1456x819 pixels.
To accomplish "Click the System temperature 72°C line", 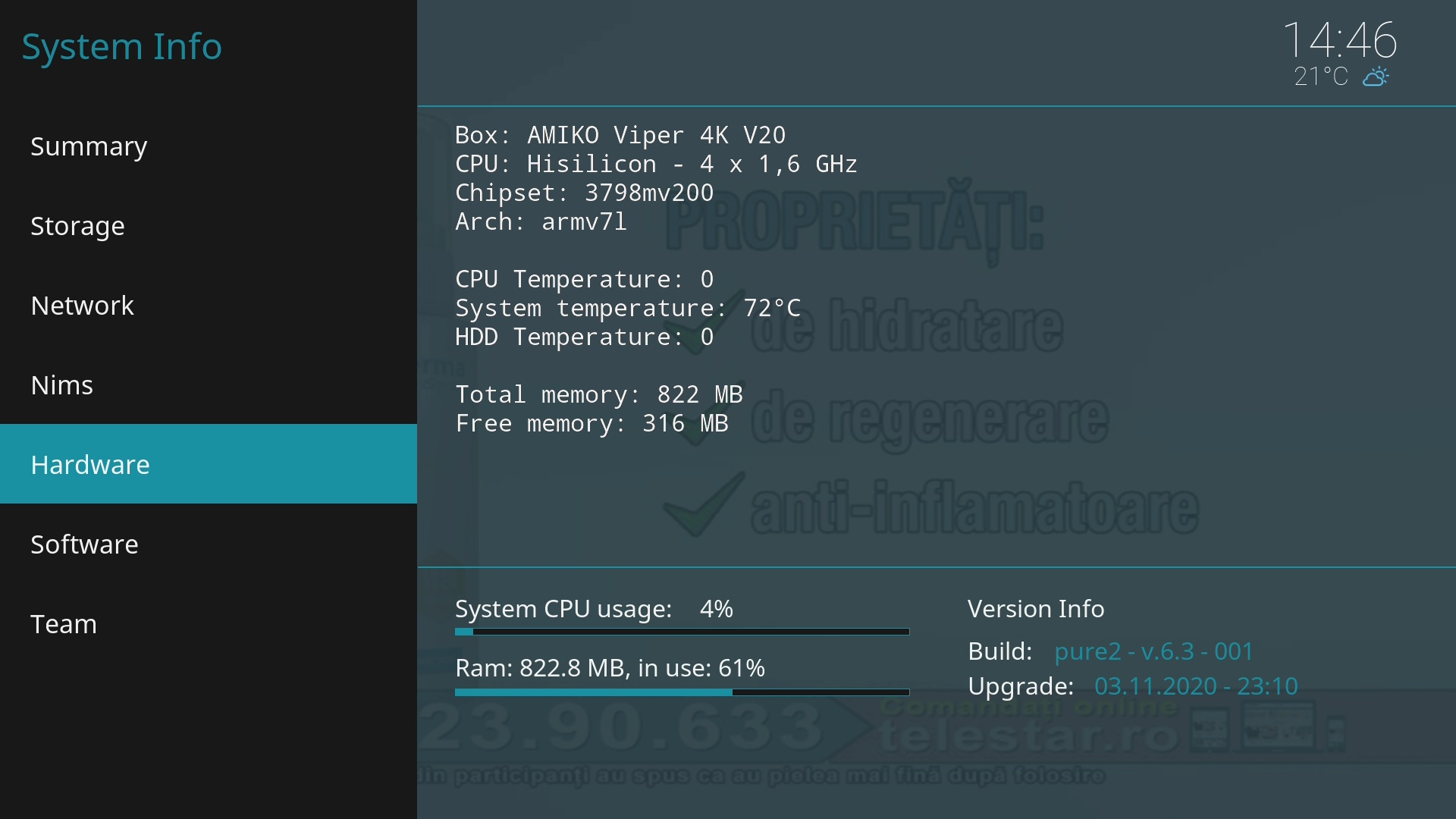I will tap(627, 308).
